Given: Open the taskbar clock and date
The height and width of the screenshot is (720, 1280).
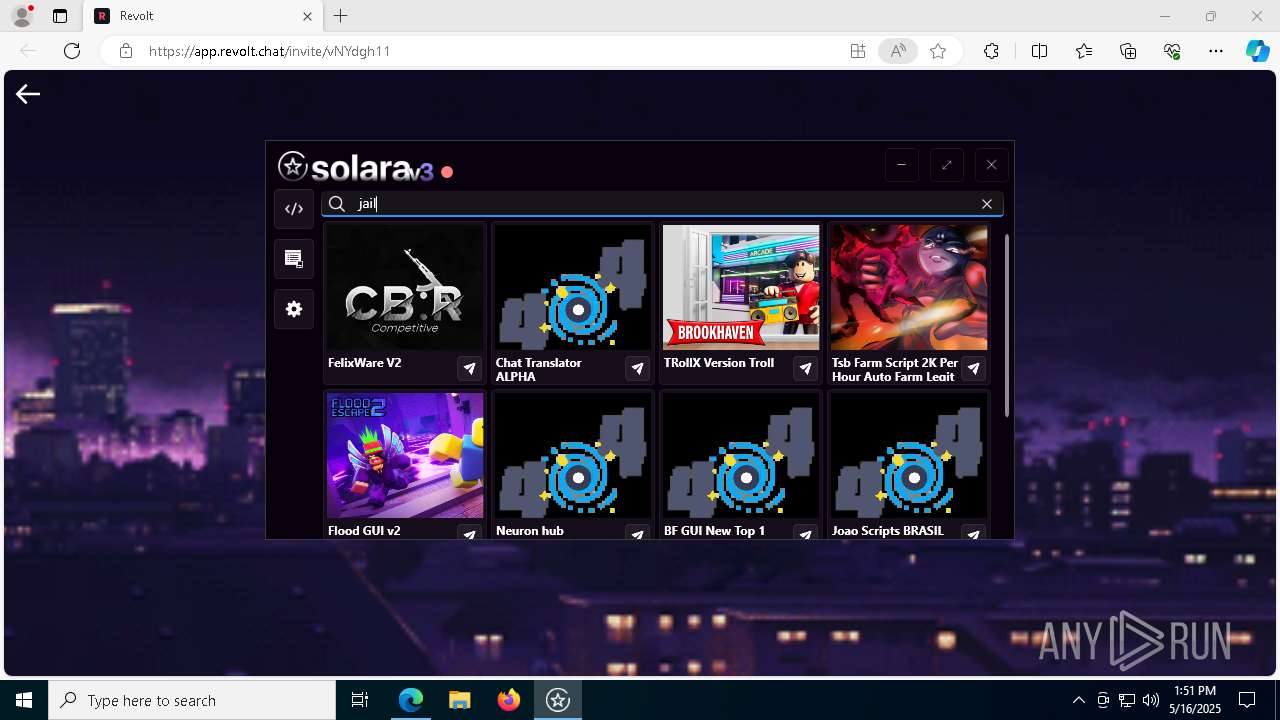Looking at the screenshot, I should pyautogui.click(x=1196, y=700).
